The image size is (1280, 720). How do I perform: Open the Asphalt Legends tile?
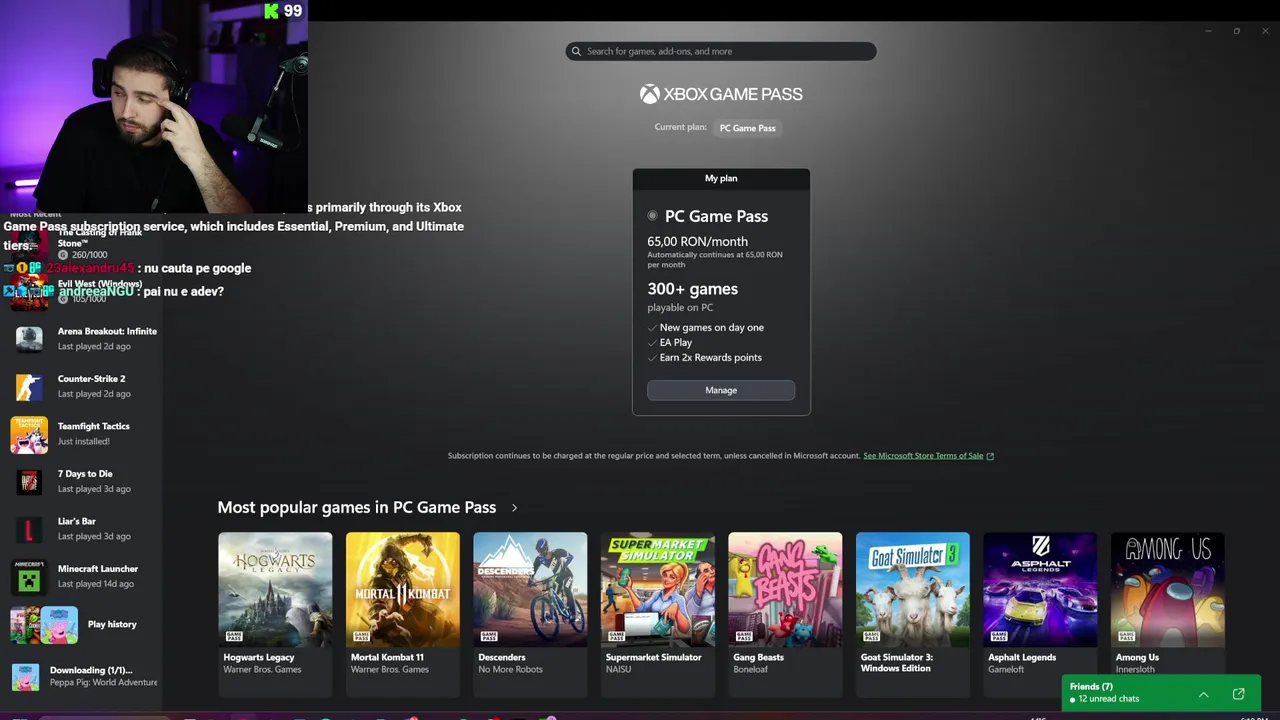(x=1040, y=614)
